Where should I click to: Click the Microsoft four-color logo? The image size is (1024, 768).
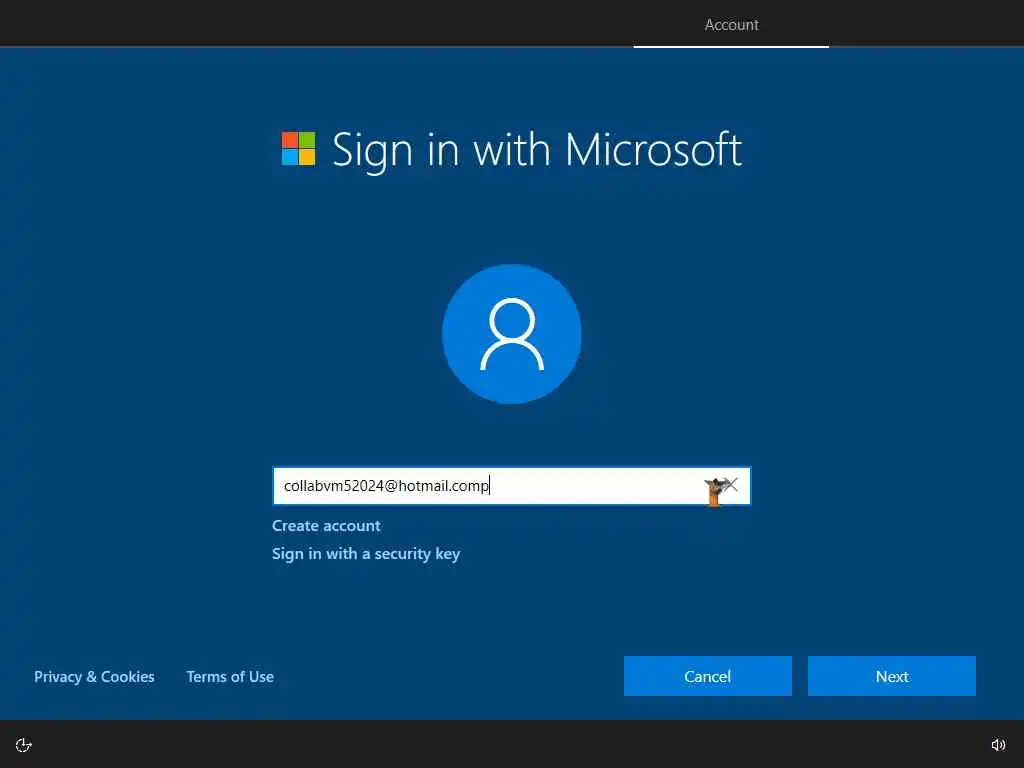[x=298, y=148]
